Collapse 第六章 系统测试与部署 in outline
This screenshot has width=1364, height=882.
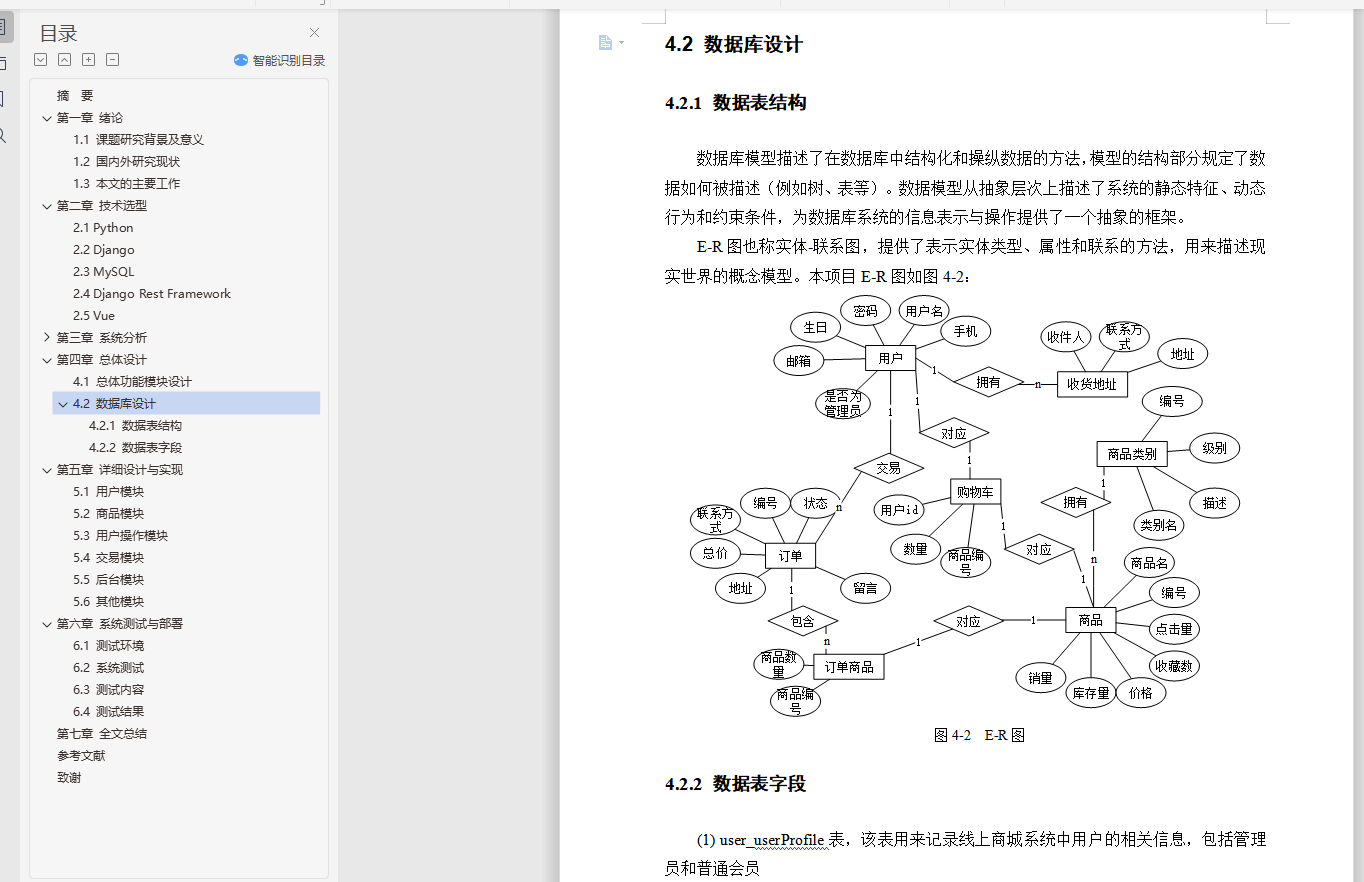click(x=46, y=624)
